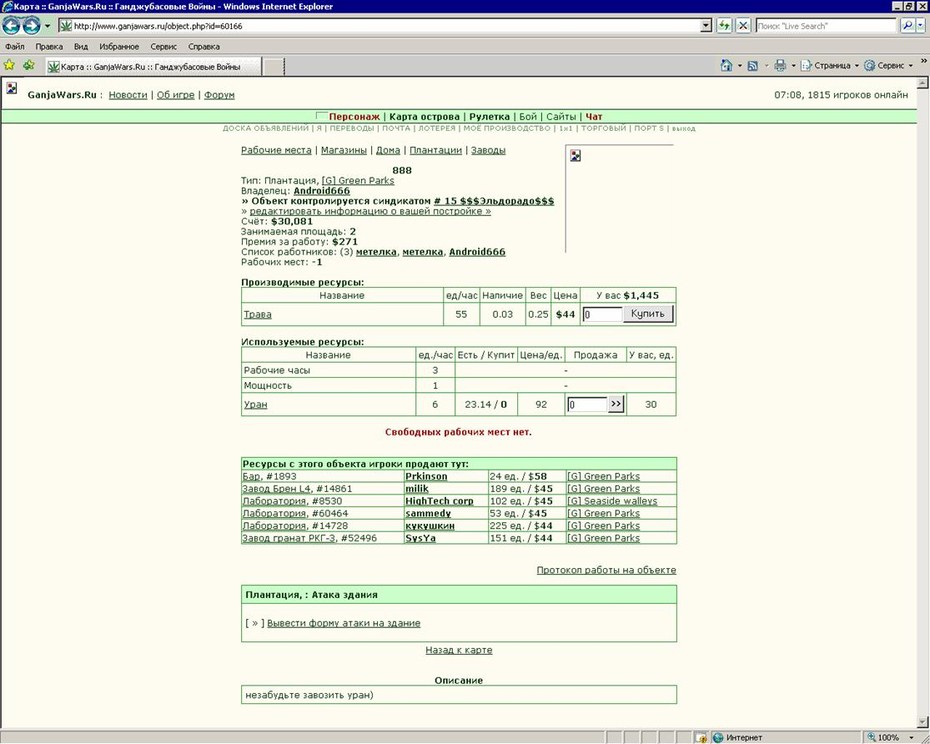Click the Favorites star icon

coord(9,65)
